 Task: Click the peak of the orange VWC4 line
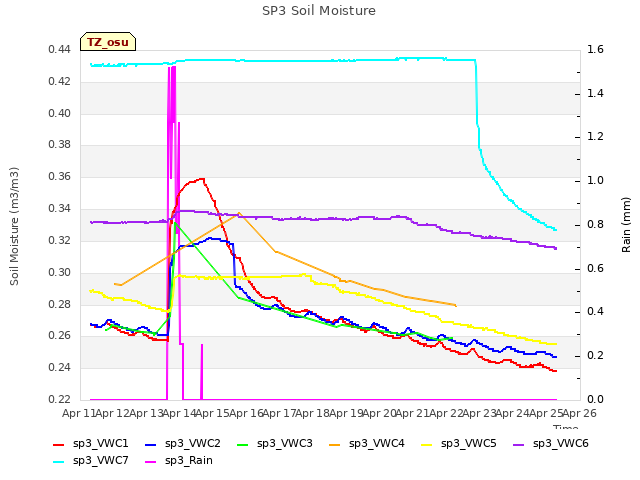239,213
